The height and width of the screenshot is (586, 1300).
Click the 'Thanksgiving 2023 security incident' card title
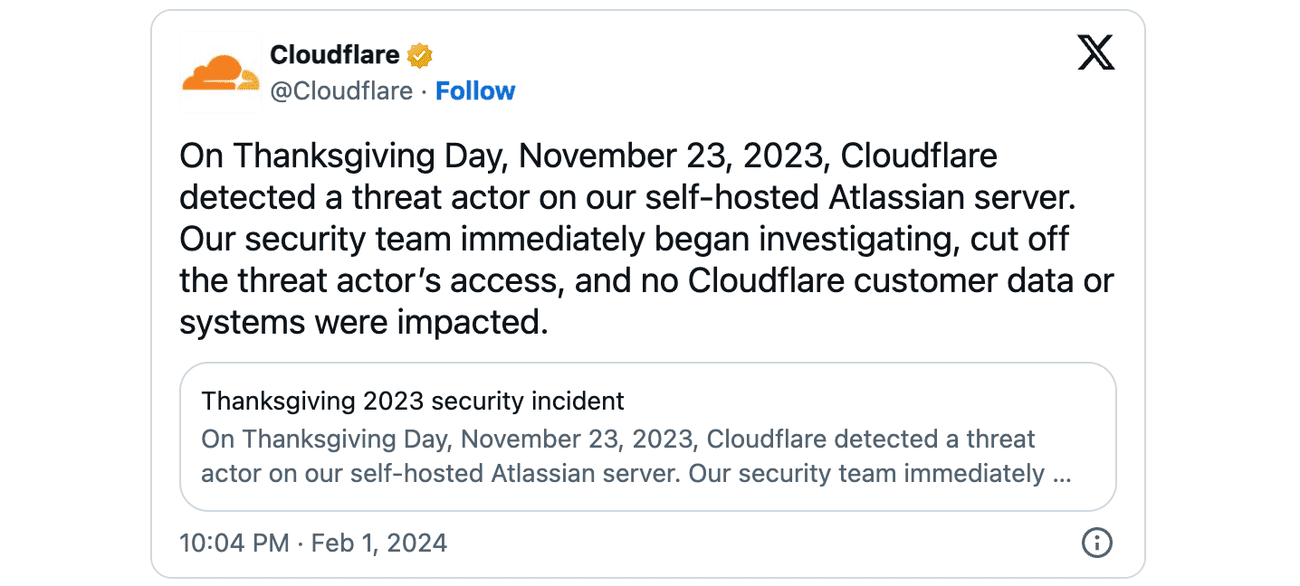click(x=412, y=400)
